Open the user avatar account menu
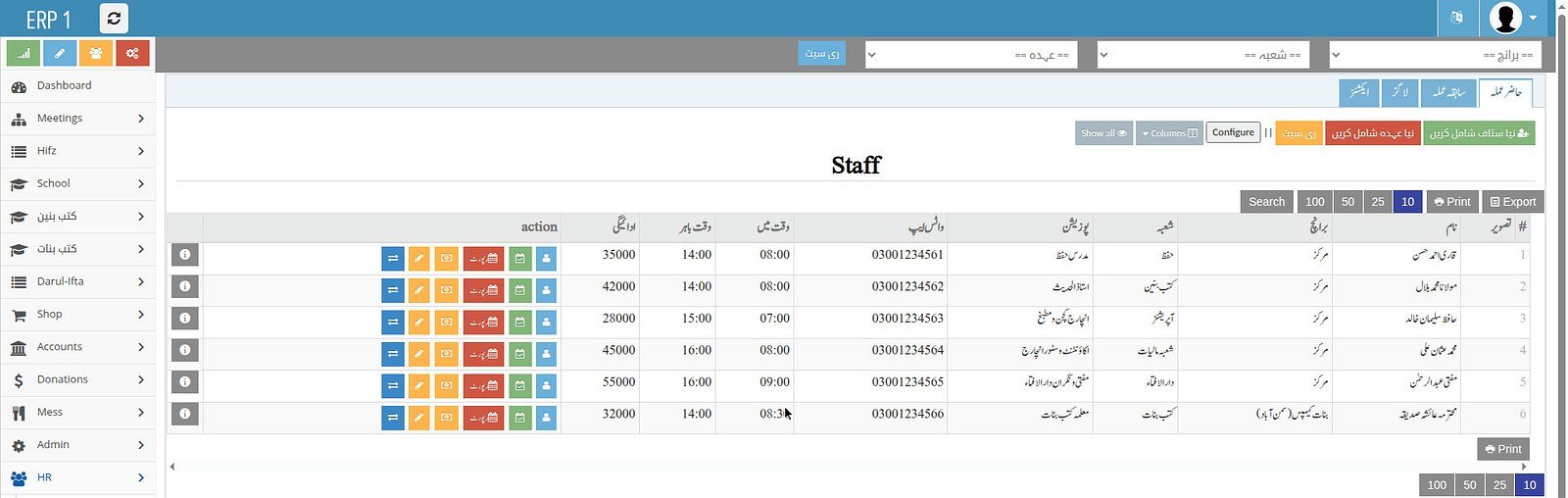The image size is (1568, 498). pyautogui.click(x=1513, y=18)
